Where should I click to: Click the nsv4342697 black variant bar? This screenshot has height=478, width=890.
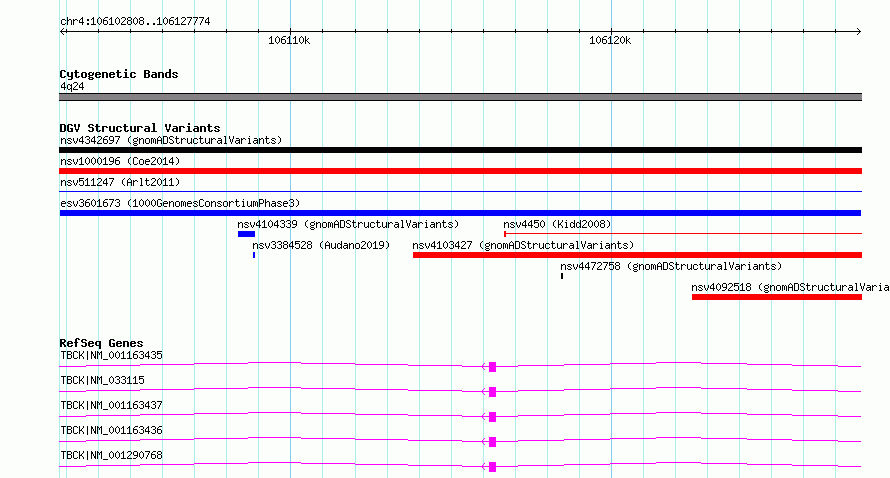(460, 150)
